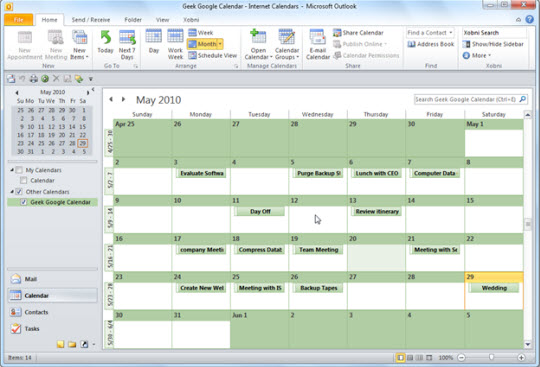Image resolution: width=540 pixels, height=367 pixels.
Task: Go to next month in mini calendar
Action: 88,92
